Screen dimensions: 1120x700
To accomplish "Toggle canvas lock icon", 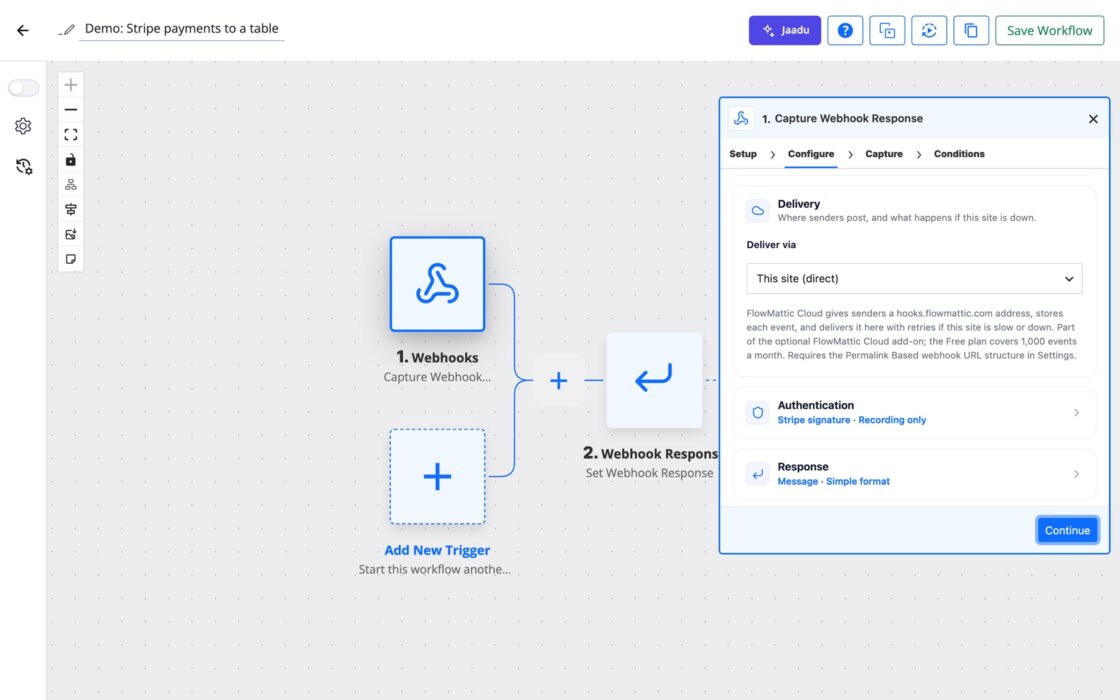I will tap(71, 160).
